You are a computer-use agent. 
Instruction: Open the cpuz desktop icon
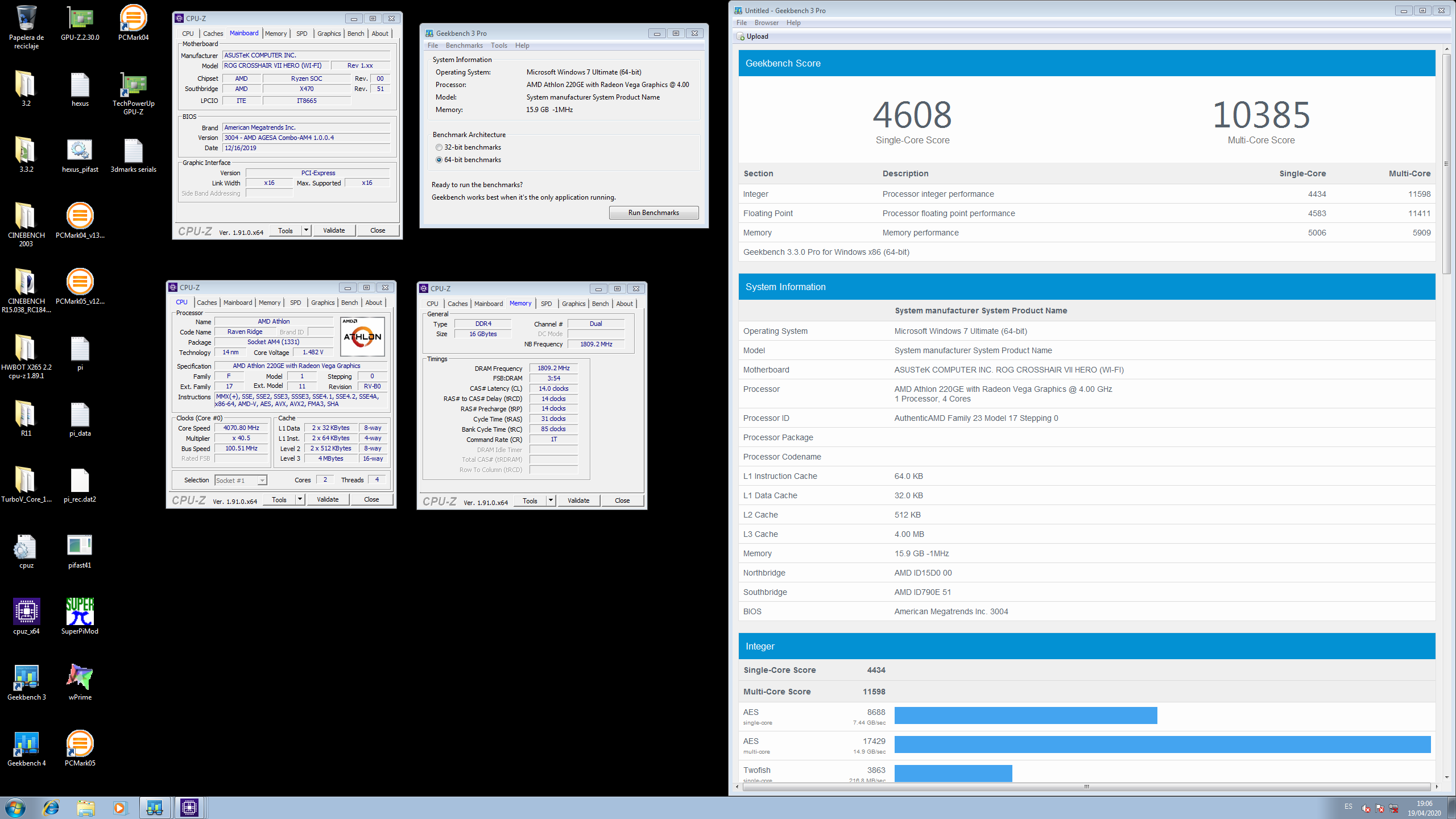(x=26, y=551)
